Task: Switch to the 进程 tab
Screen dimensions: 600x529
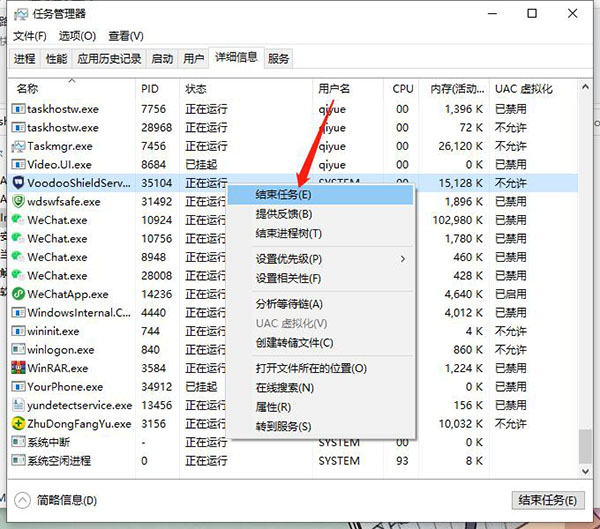Action: tap(24, 59)
